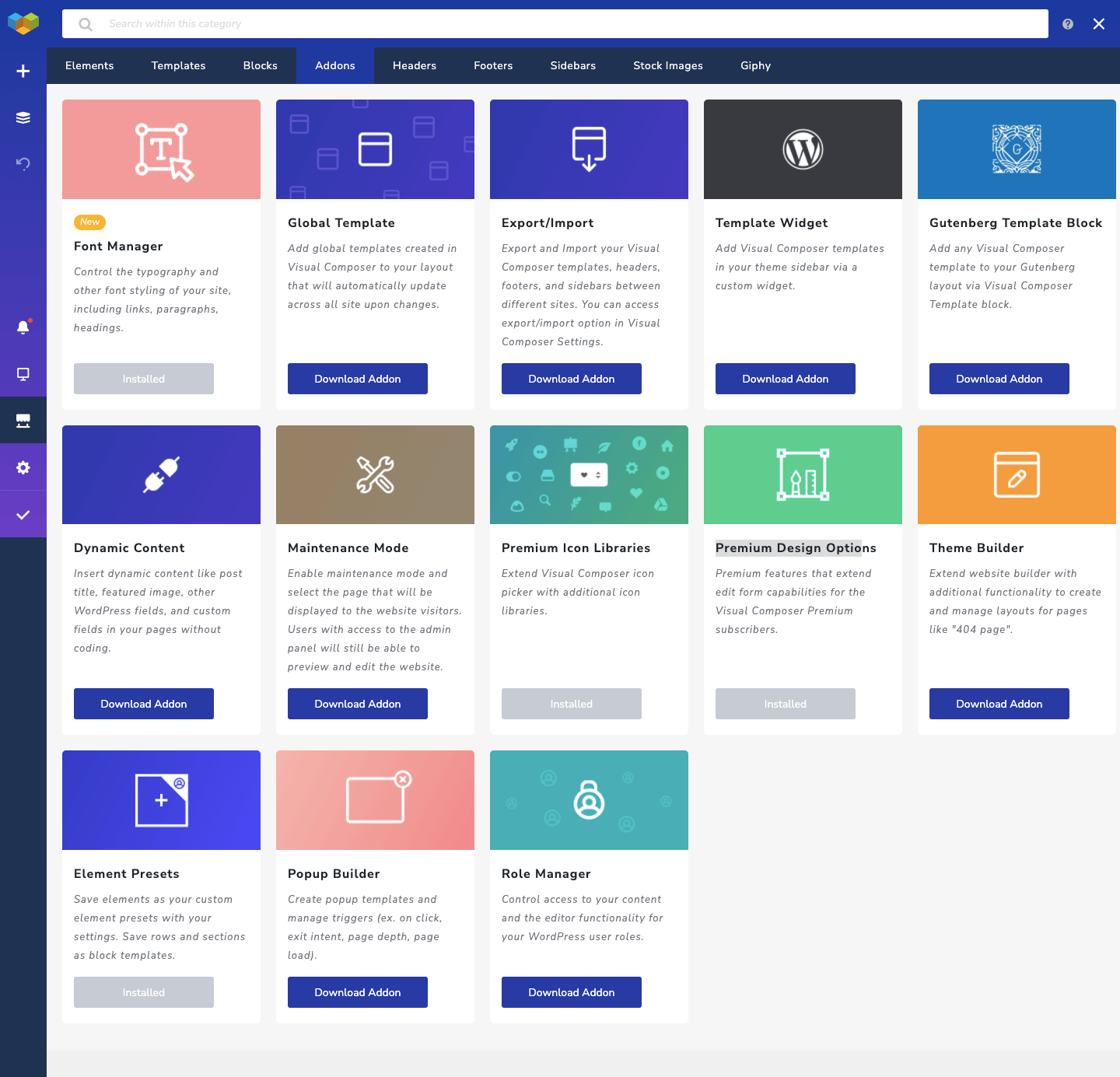
Task: Switch to the Headers tab
Action: [x=415, y=66]
